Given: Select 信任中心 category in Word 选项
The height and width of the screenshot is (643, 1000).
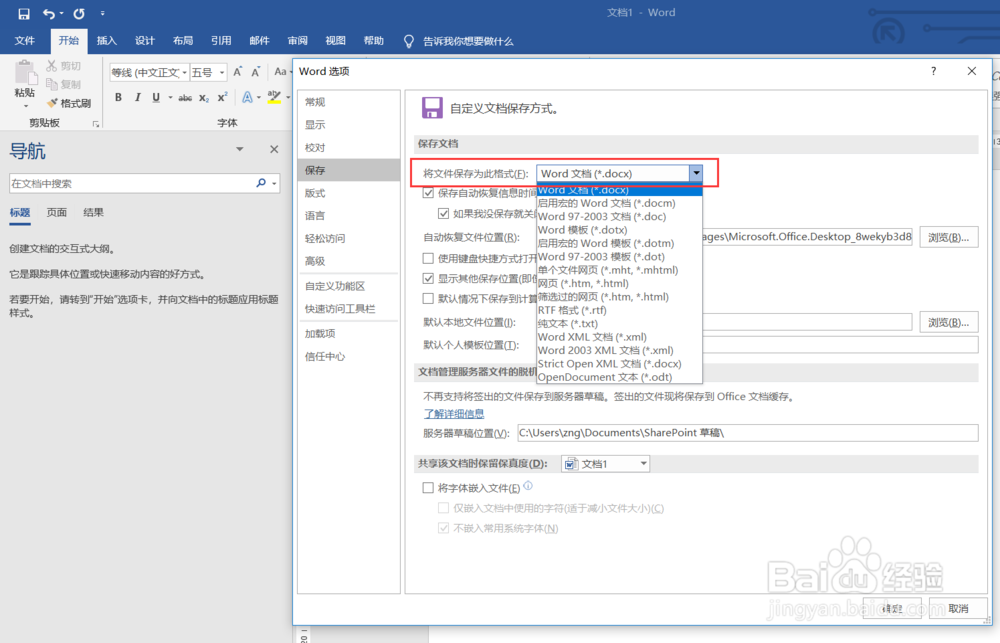Looking at the screenshot, I should click(x=348, y=357).
